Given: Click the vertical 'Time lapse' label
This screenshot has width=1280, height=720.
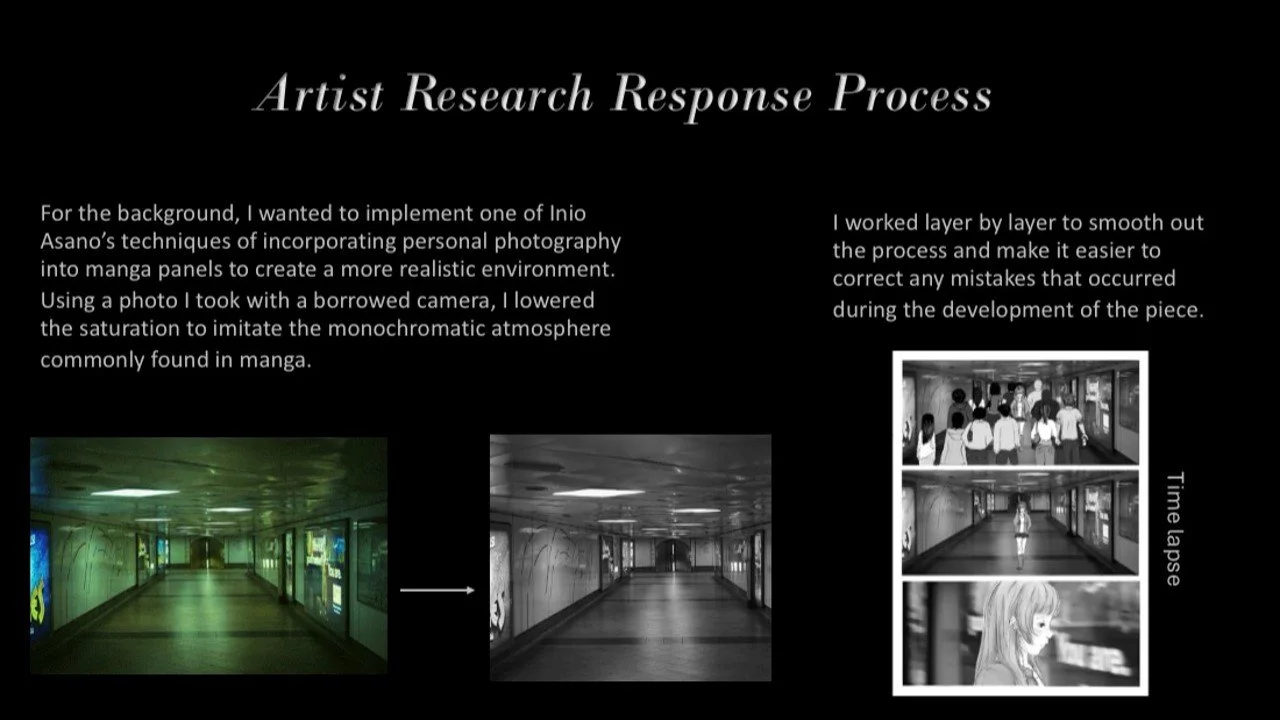Looking at the screenshot, I should 1174,529.
